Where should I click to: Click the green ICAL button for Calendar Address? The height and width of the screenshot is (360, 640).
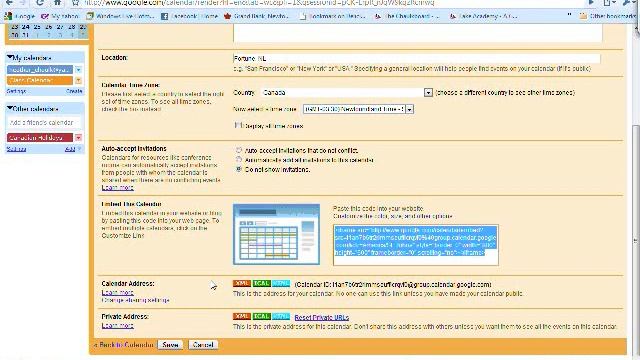pyautogui.click(x=261, y=283)
